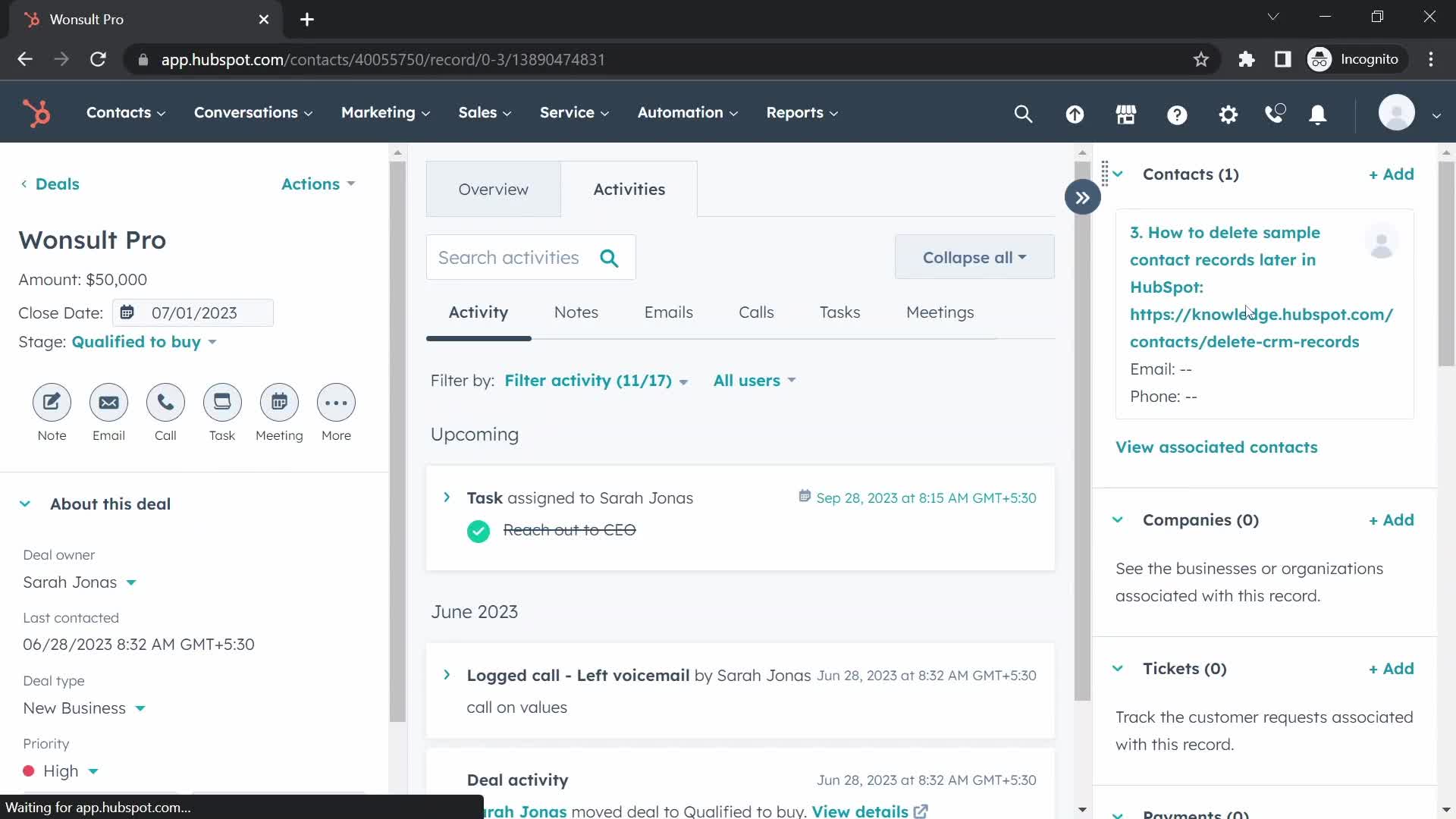Compose an Email using the envelope icon

tap(108, 403)
